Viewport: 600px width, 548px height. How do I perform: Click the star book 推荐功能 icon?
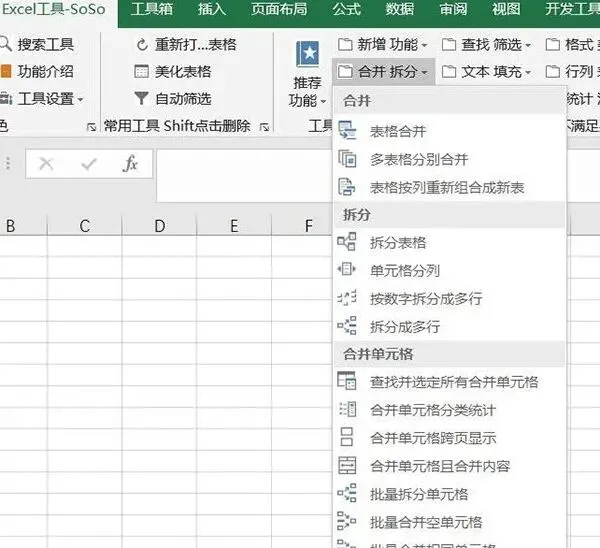coord(308,54)
